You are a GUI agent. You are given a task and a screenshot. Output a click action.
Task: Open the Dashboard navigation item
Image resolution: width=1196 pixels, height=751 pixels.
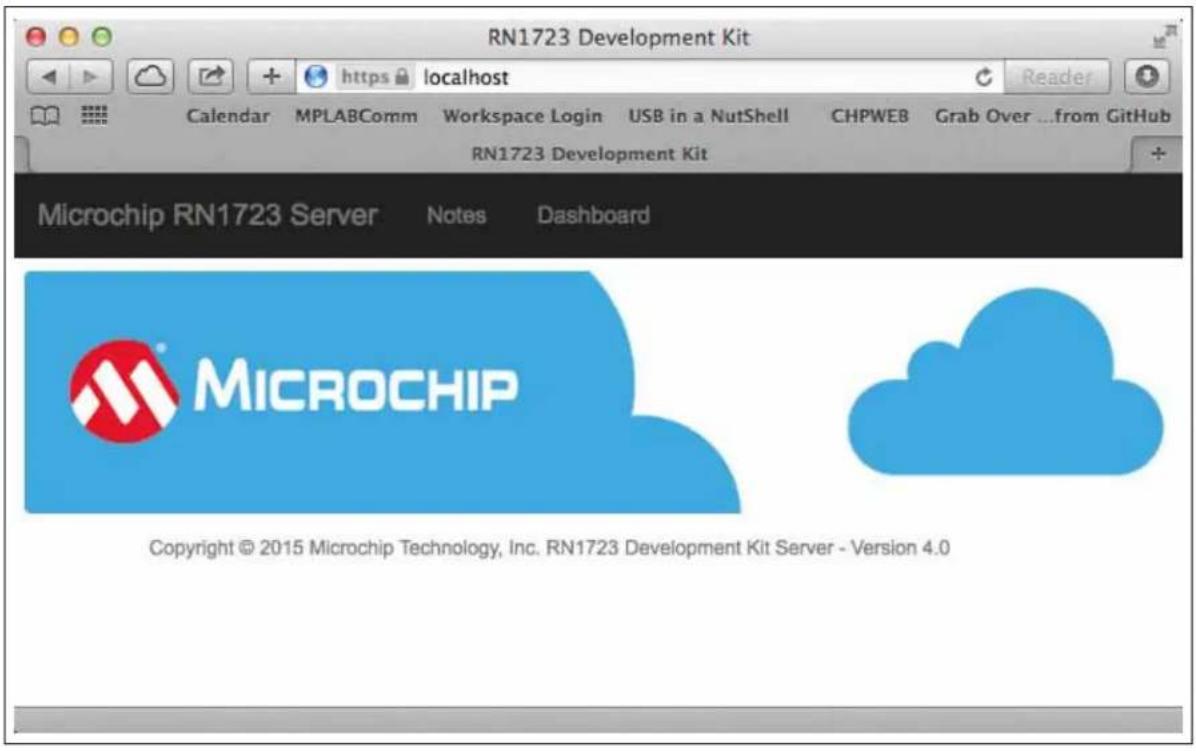[593, 216]
